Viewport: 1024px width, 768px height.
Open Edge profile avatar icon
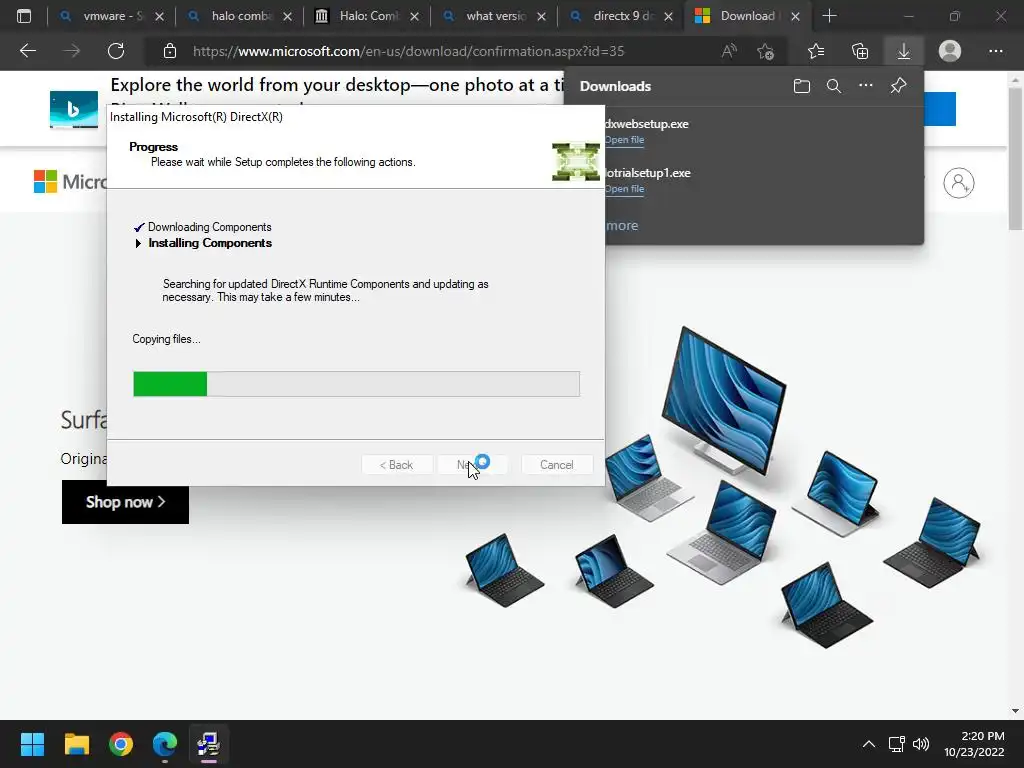(950, 51)
